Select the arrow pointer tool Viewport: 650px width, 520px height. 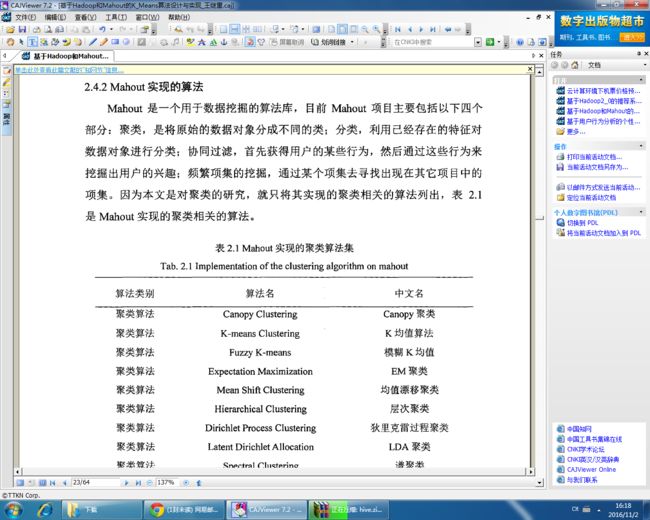[x=21, y=42]
